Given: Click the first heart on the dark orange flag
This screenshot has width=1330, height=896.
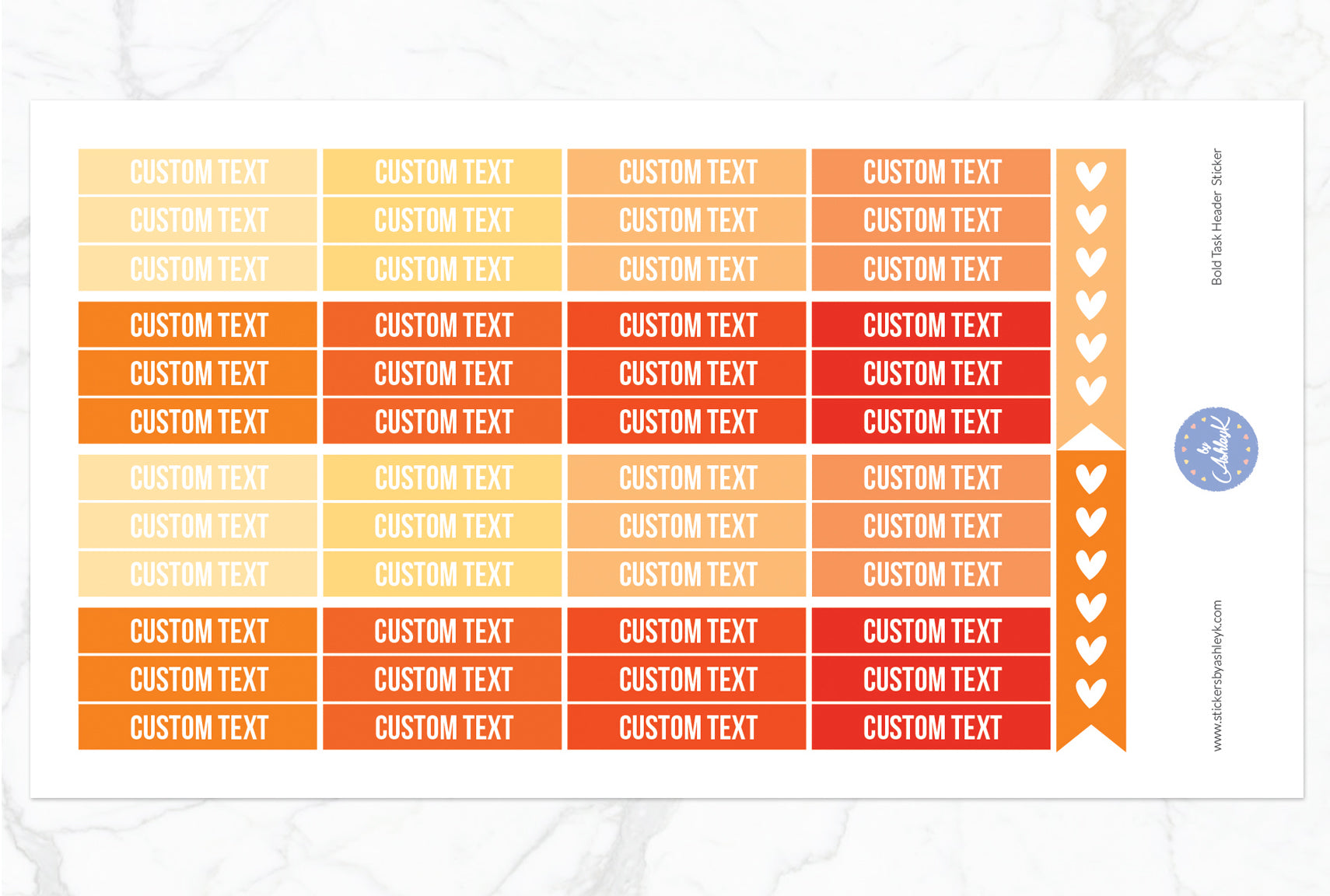Looking at the screenshot, I should [x=1090, y=478].
